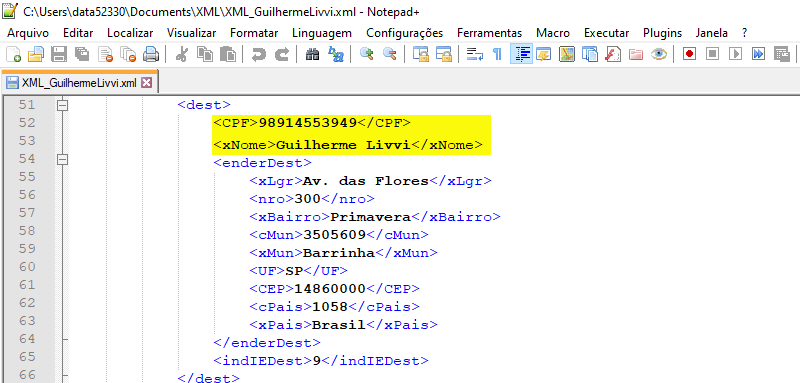This screenshot has height=383, width=800.
Task: Select the XML_GuilhermeLivvi.xml tab
Action: click(x=79, y=82)
